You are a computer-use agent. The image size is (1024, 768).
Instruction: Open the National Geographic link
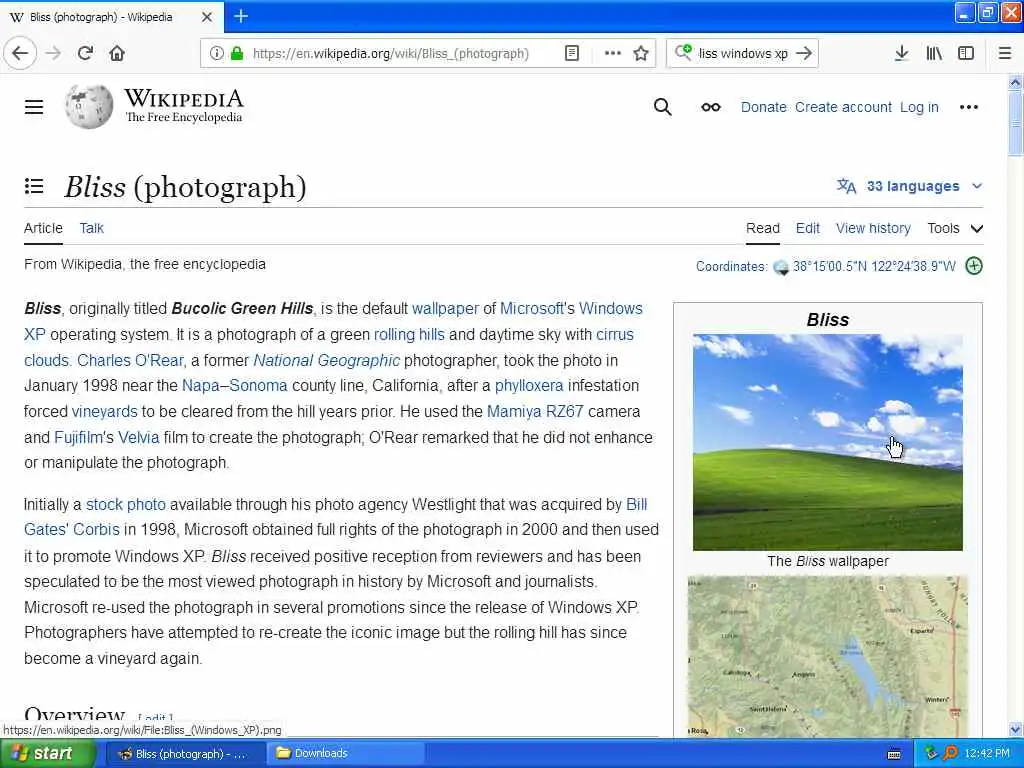click(327, 360)
